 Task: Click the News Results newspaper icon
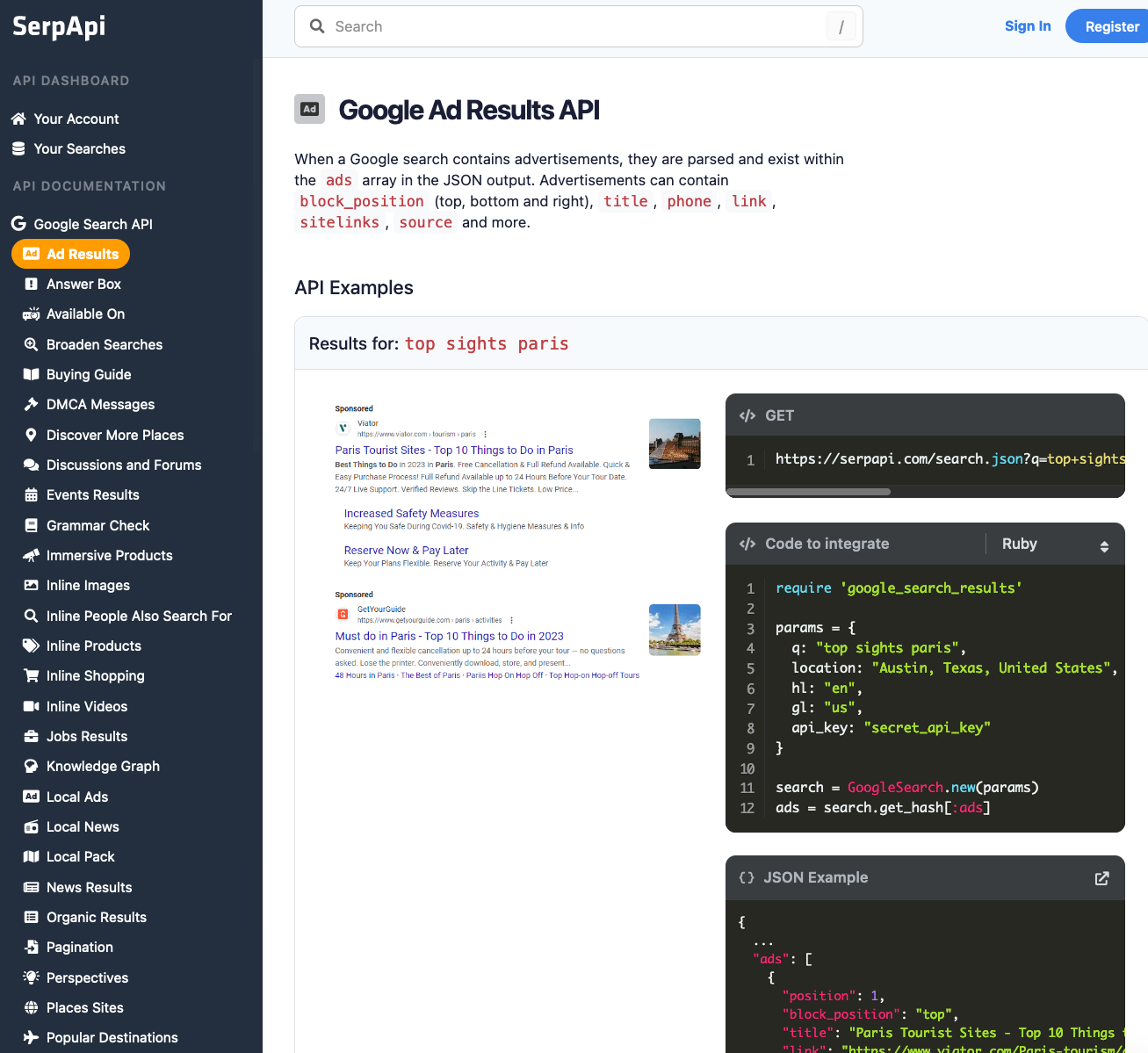pos(31,887)
